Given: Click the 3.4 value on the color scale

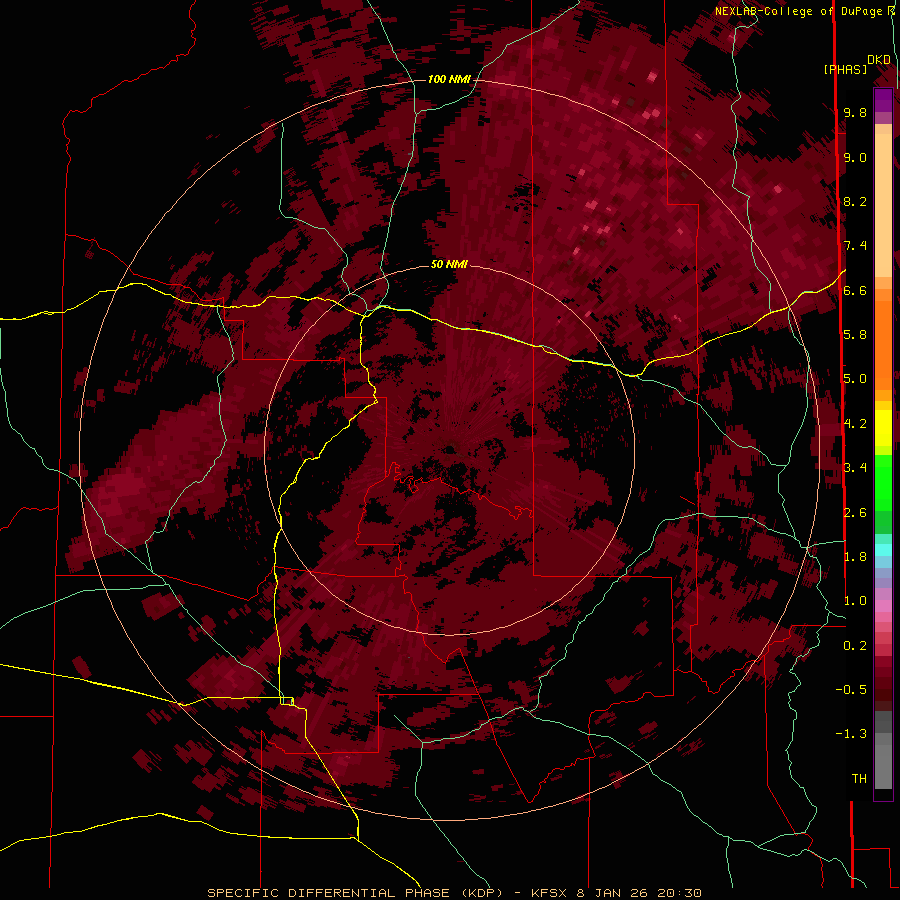Looking at the screenshot, I should point(855,468).
